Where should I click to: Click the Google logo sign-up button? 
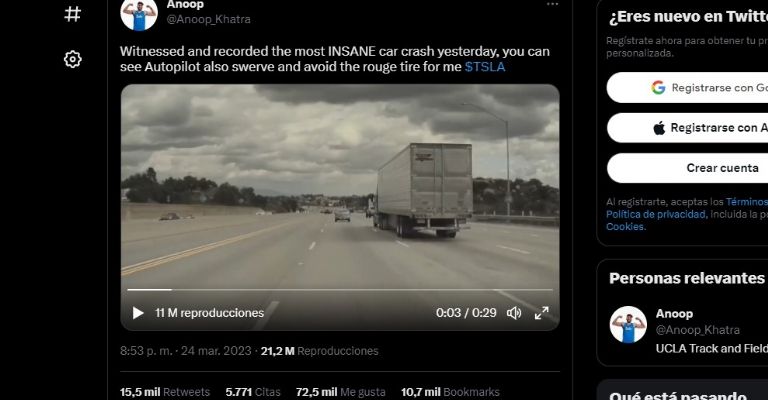[x=687, y=88]
